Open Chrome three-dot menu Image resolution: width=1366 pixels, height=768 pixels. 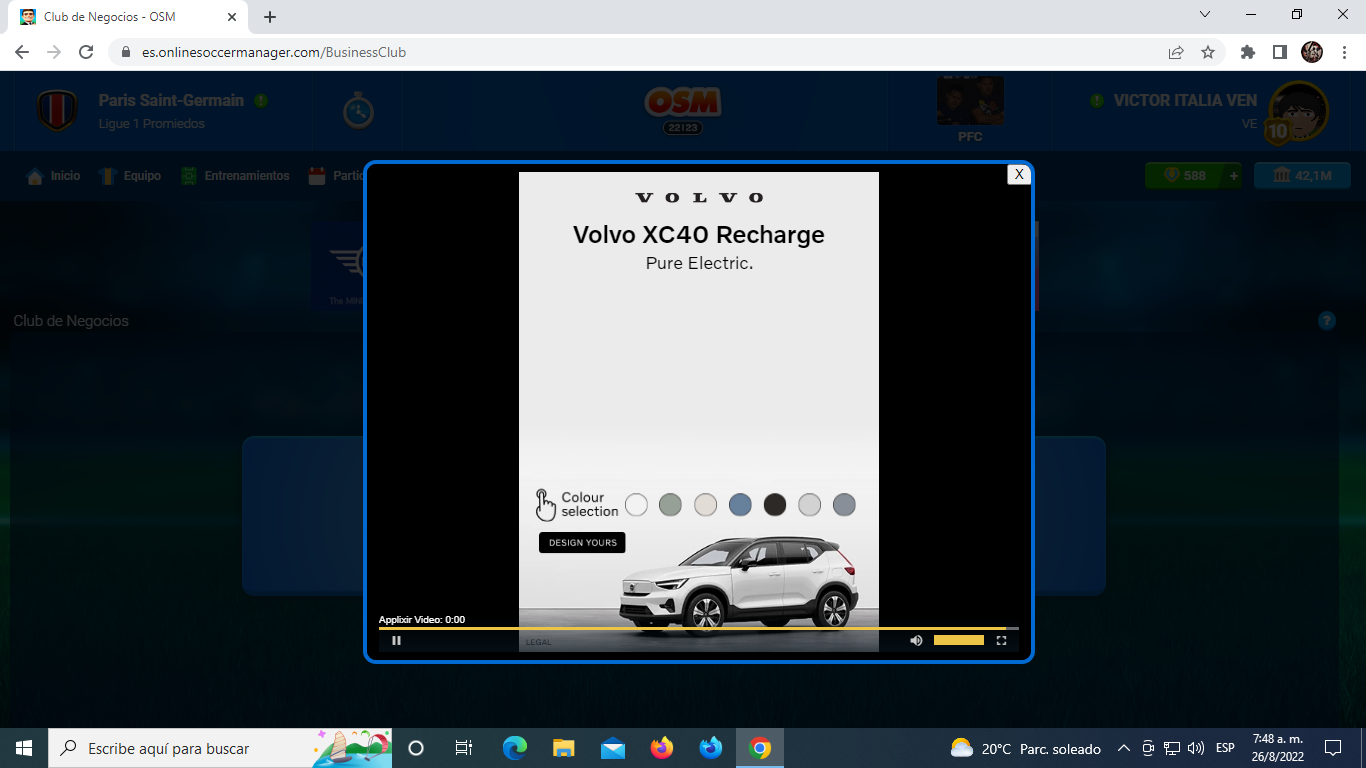1343,52
